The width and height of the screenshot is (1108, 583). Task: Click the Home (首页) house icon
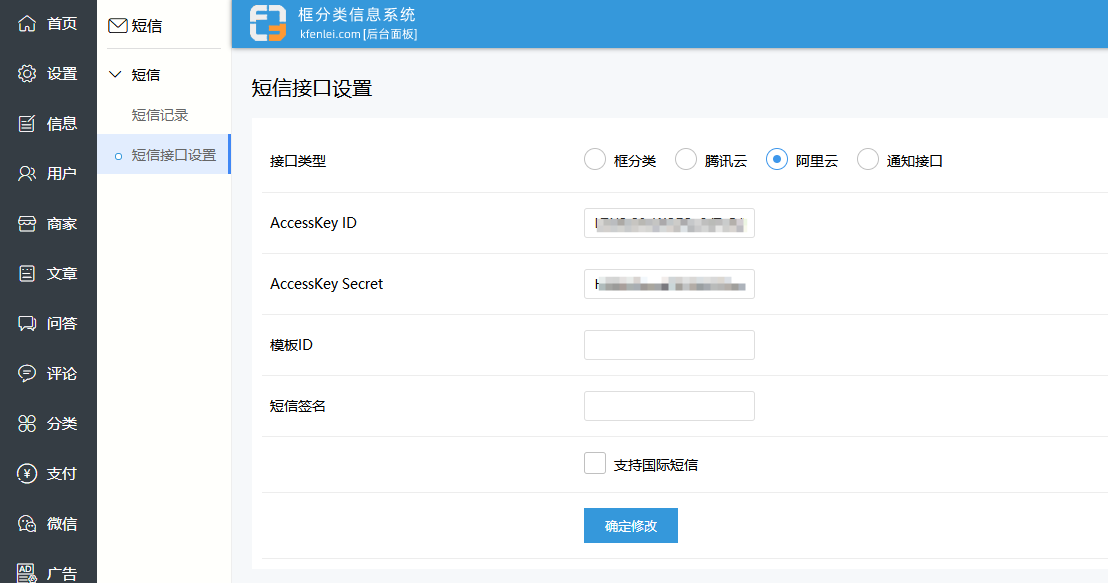click(x=27, y=23)
